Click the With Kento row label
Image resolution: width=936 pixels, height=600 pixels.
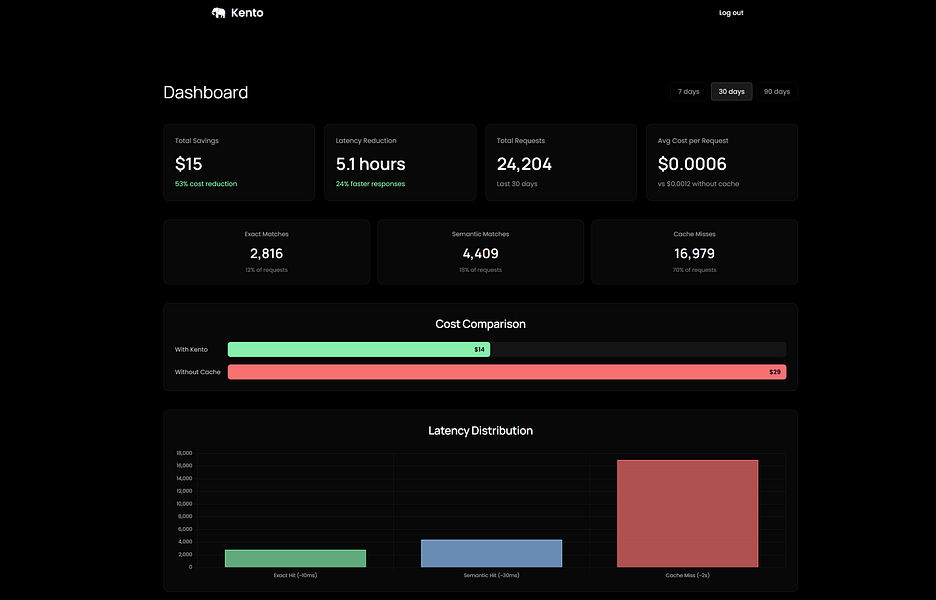191,350
